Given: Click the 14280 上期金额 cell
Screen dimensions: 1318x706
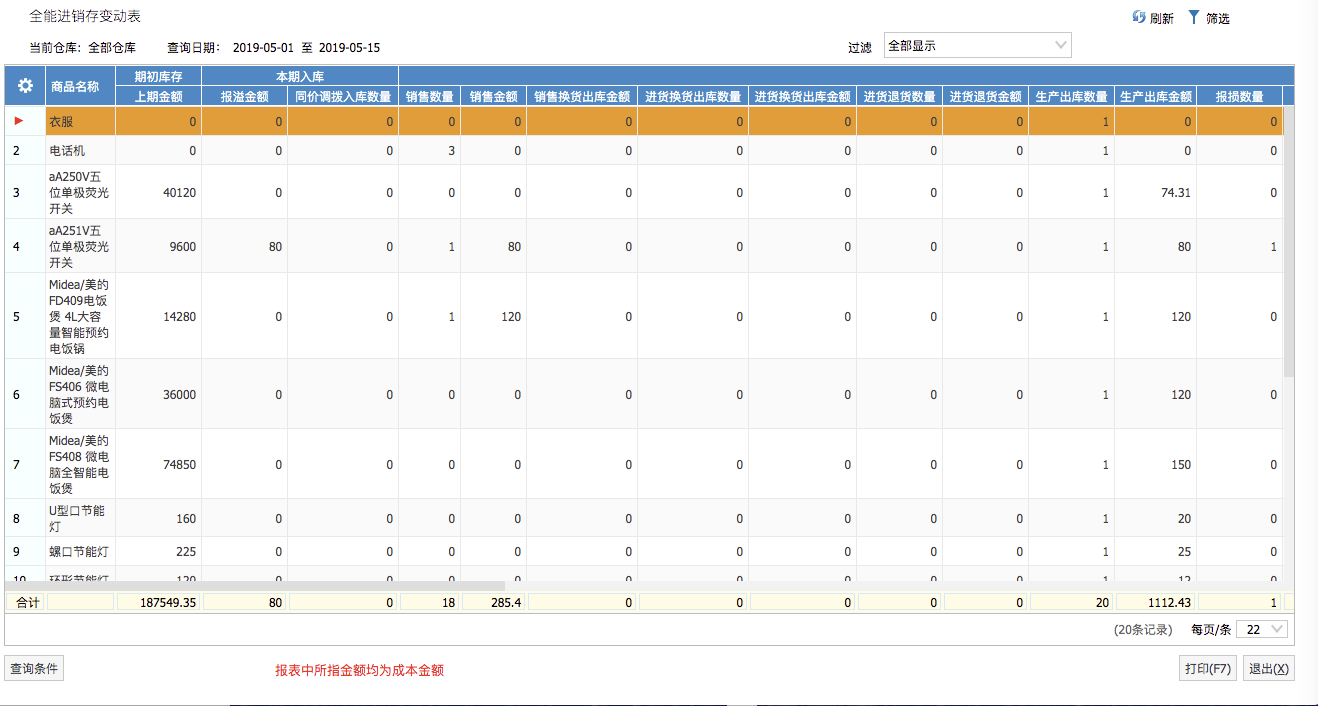Looking at the screenshot, I should pyautogui.click(x=158, y=316).
